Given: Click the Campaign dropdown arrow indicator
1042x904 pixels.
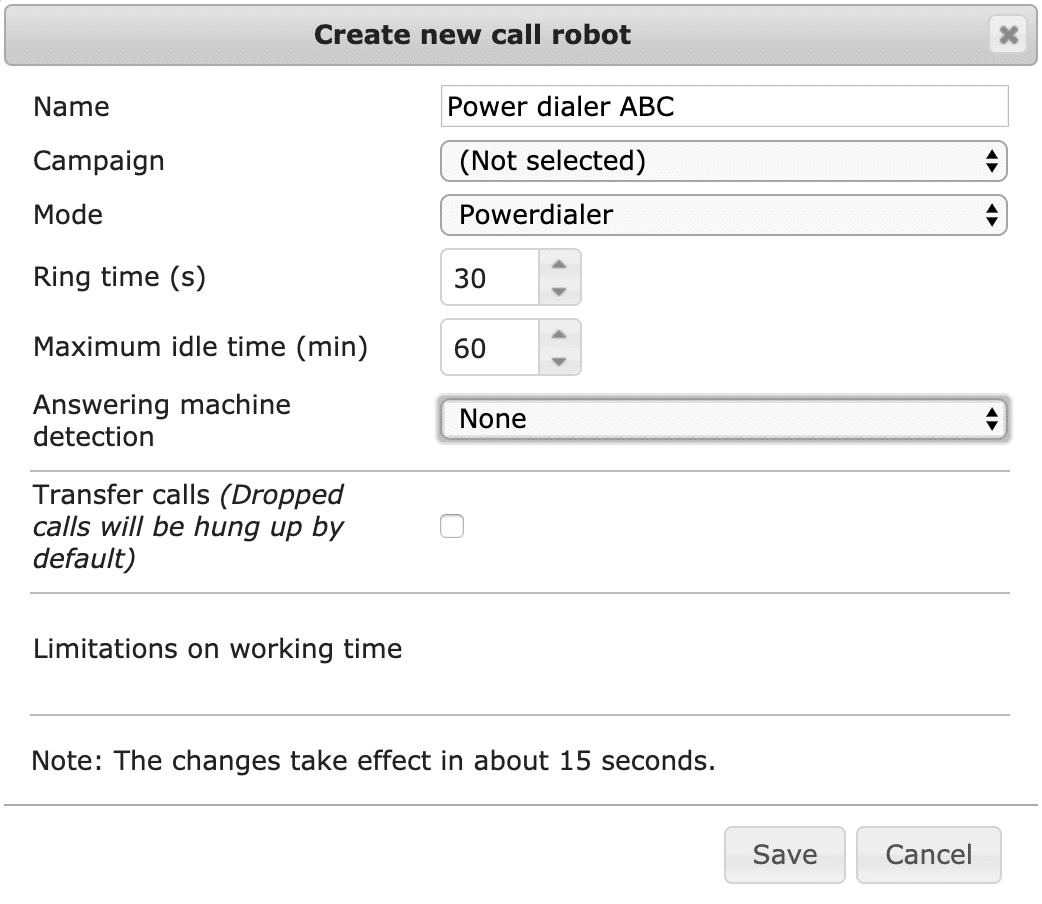Looking at the screenshot, I should 991,161.
